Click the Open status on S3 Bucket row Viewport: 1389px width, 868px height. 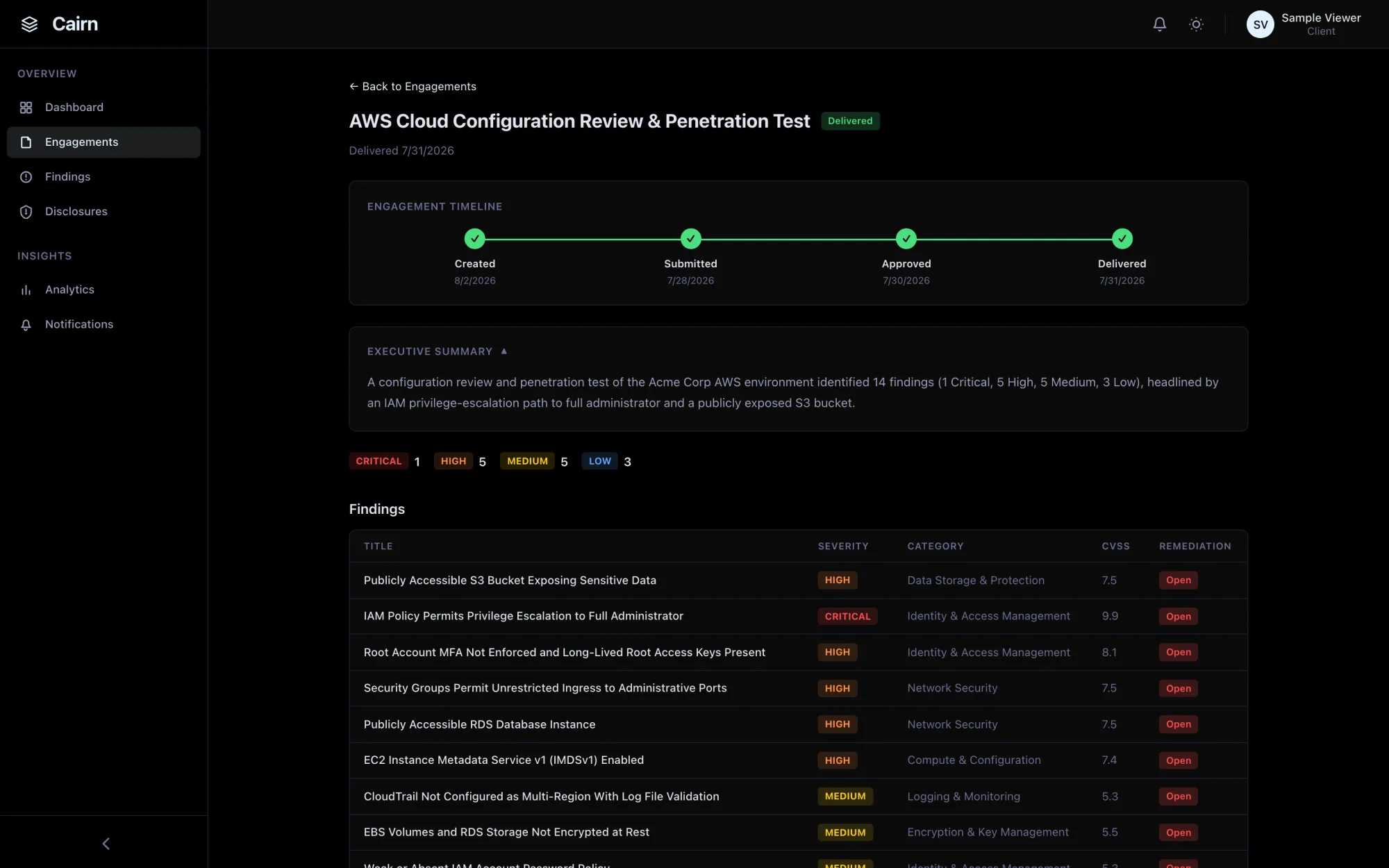coord(1179,581)
